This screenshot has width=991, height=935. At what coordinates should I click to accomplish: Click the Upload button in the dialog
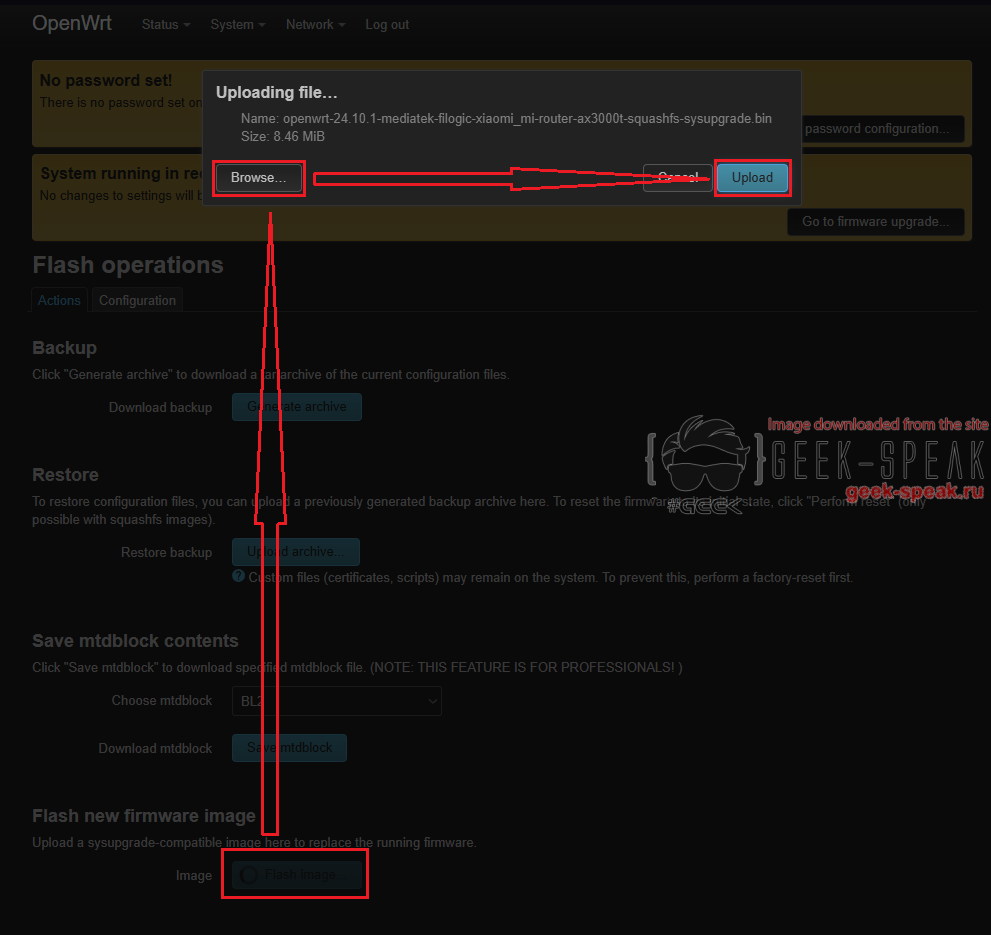coord(752,178)
